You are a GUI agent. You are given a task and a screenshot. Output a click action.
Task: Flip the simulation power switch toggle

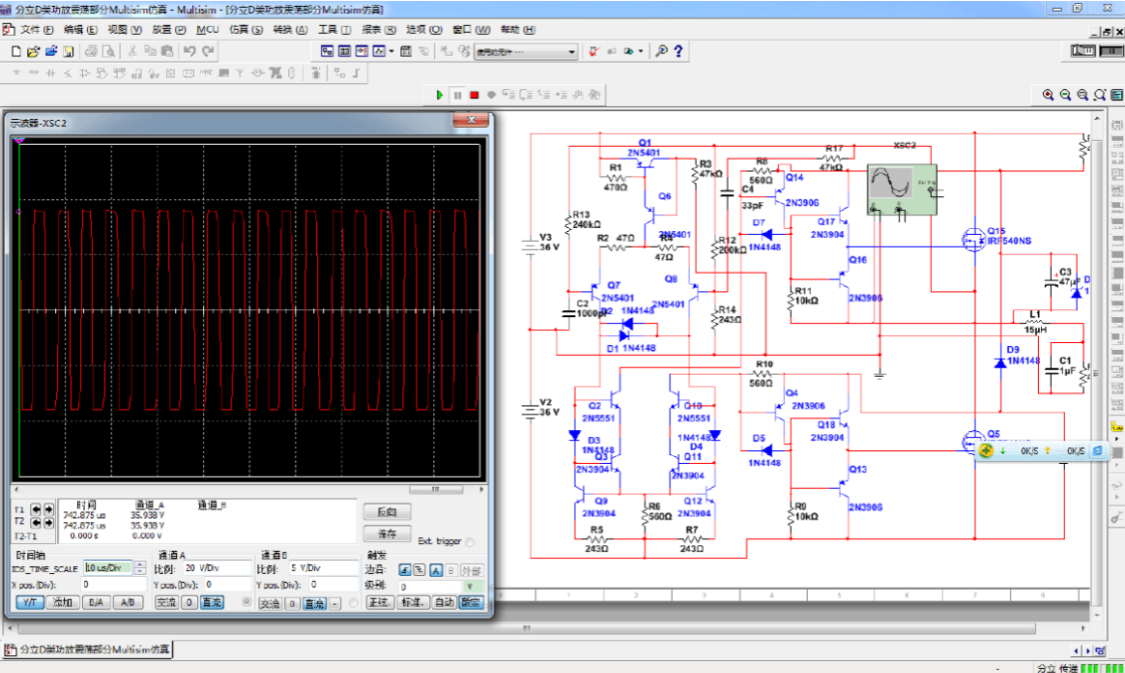pos(1083,51)
